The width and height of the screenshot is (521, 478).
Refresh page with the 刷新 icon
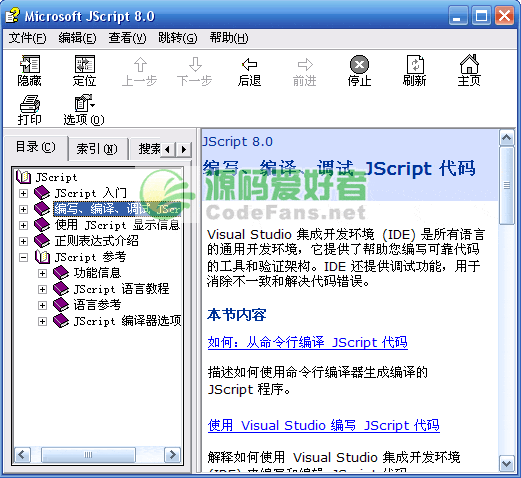[x=415, y=64]
